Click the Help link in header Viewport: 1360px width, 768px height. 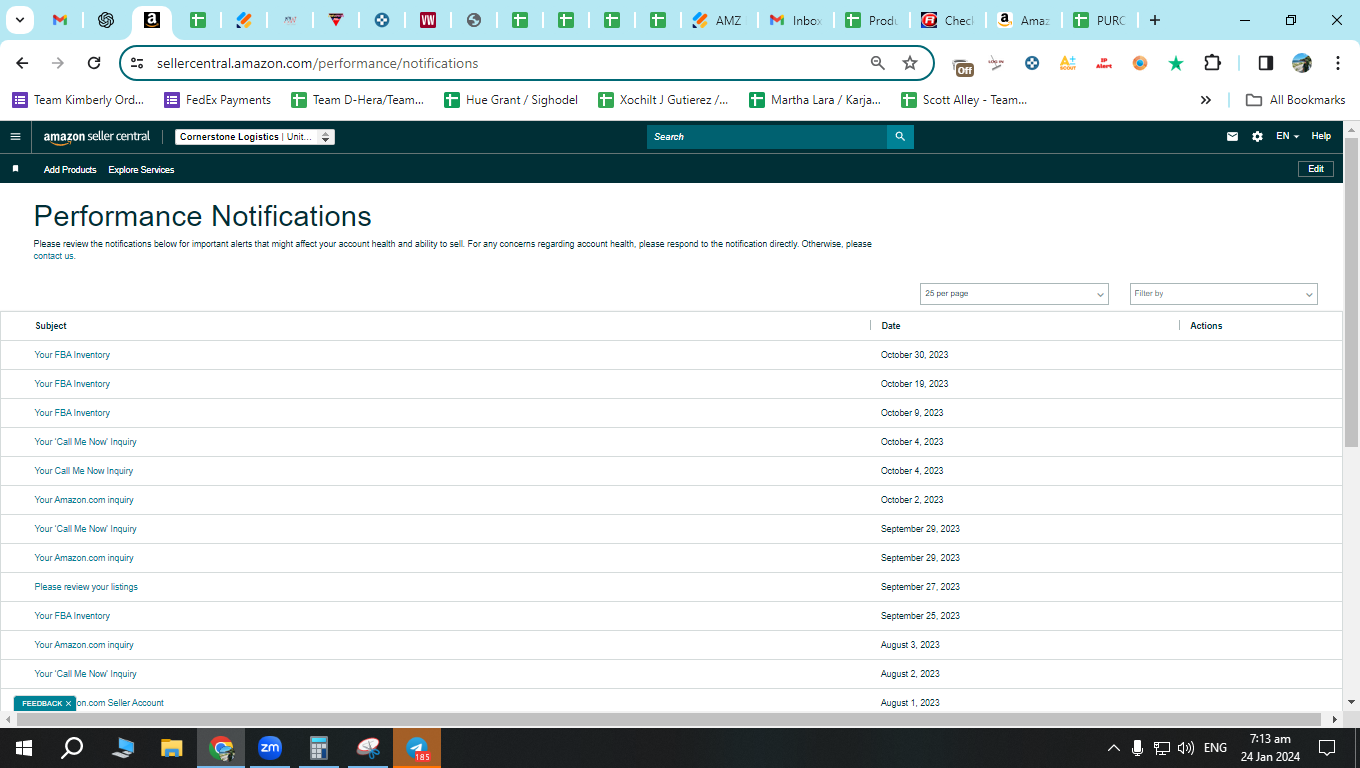[1321, 136]
